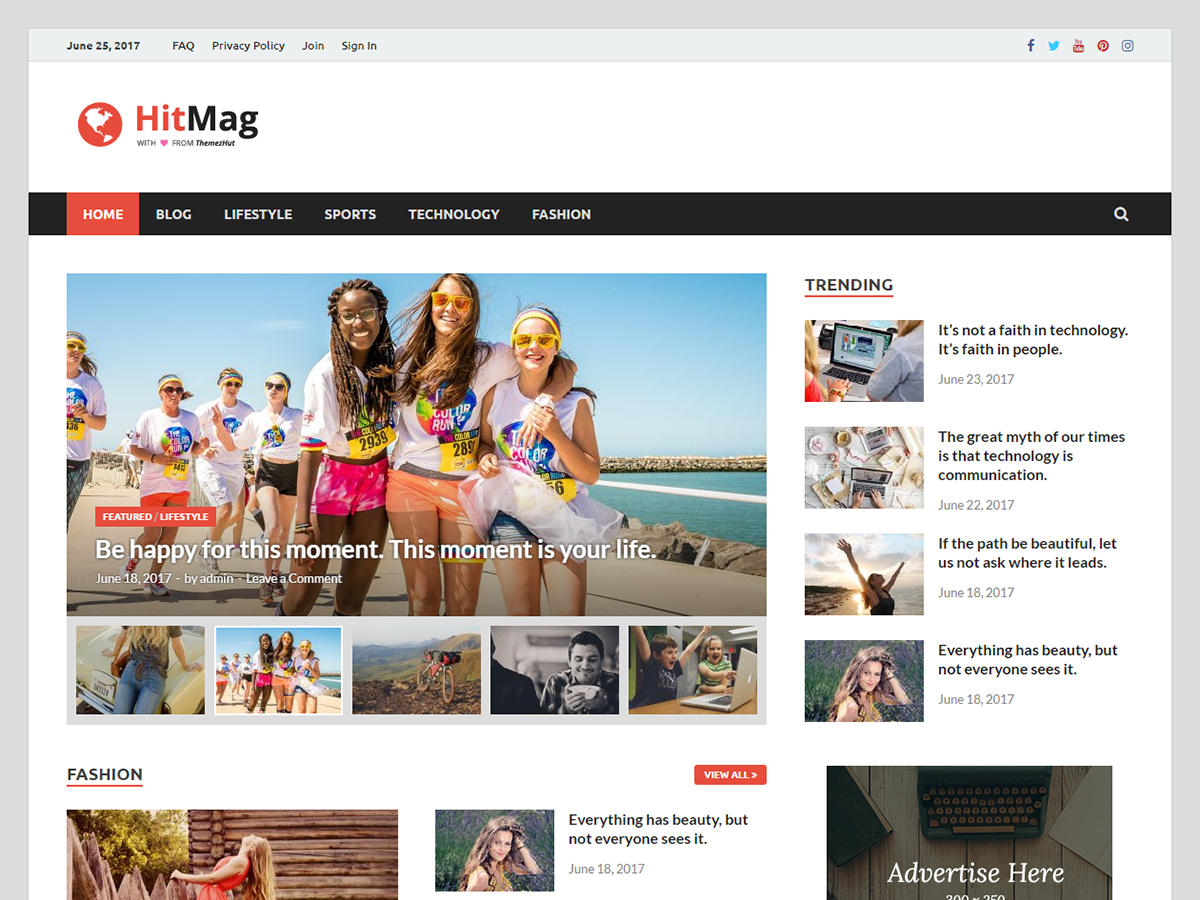1200x900 pixels.
Task: Open the FAQ link
Action: (x=183, y=46)
